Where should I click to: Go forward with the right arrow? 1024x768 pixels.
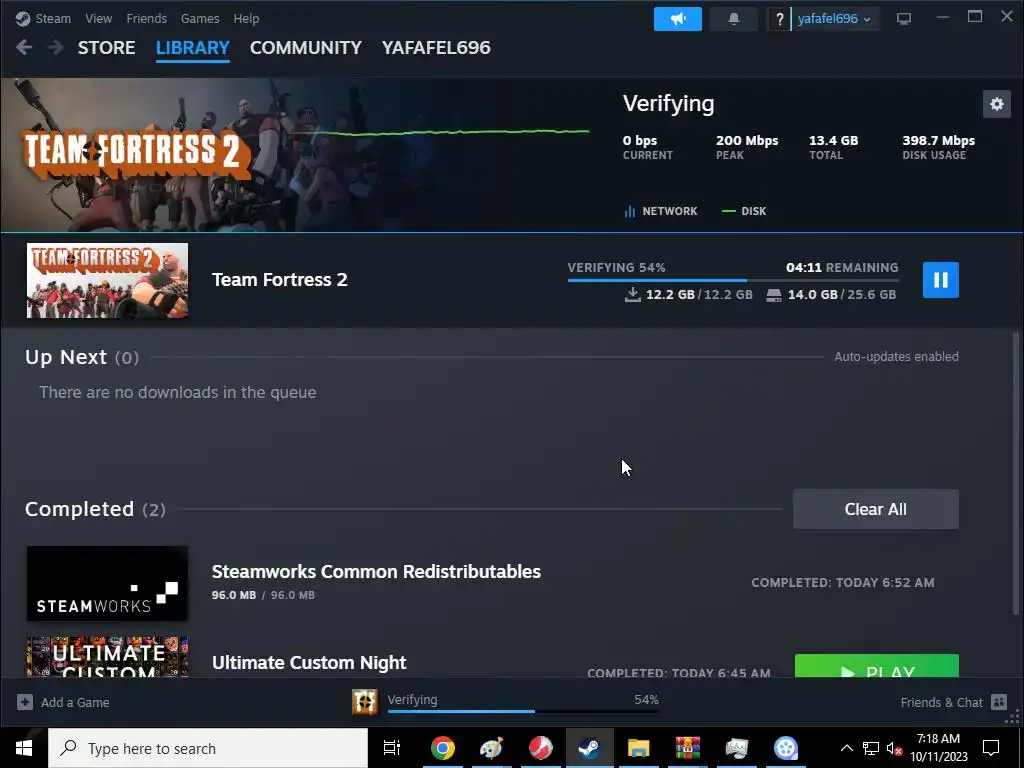(x=56, y=48)
